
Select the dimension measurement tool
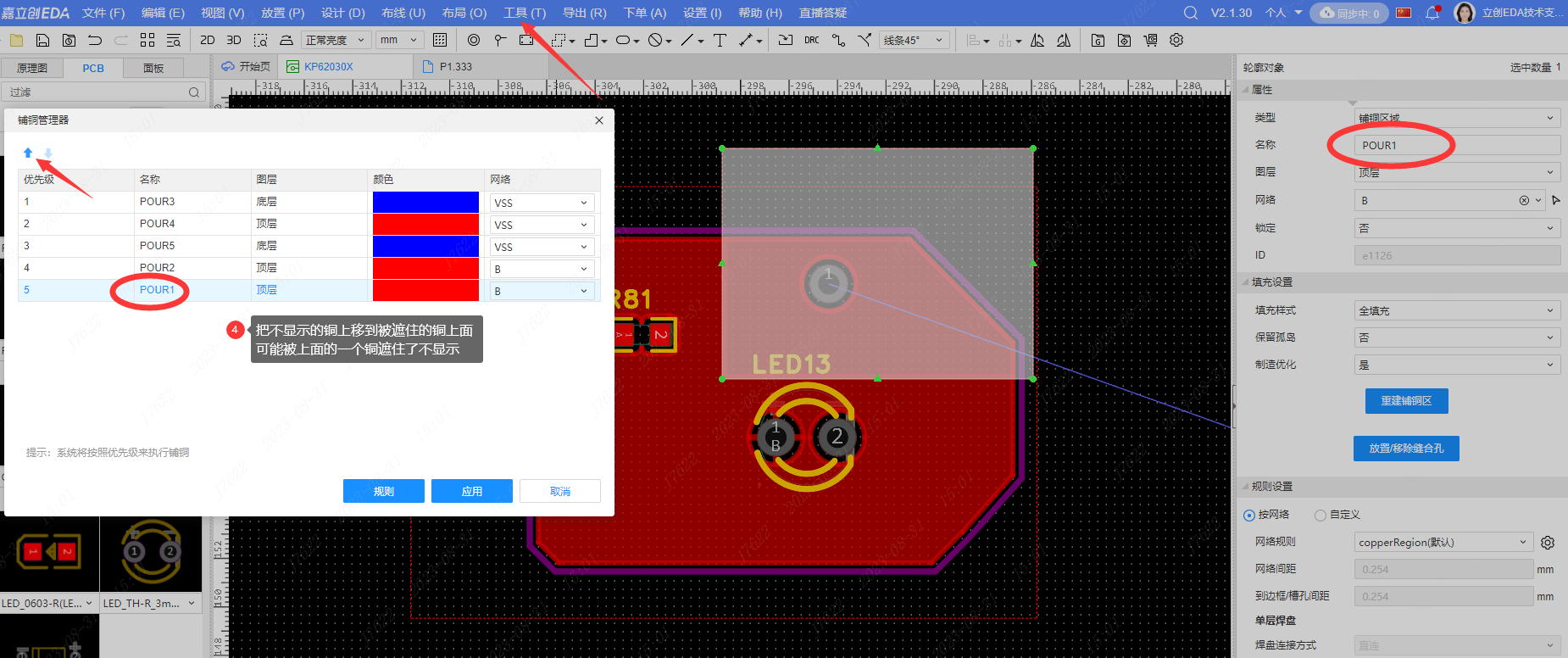(746, 40)
